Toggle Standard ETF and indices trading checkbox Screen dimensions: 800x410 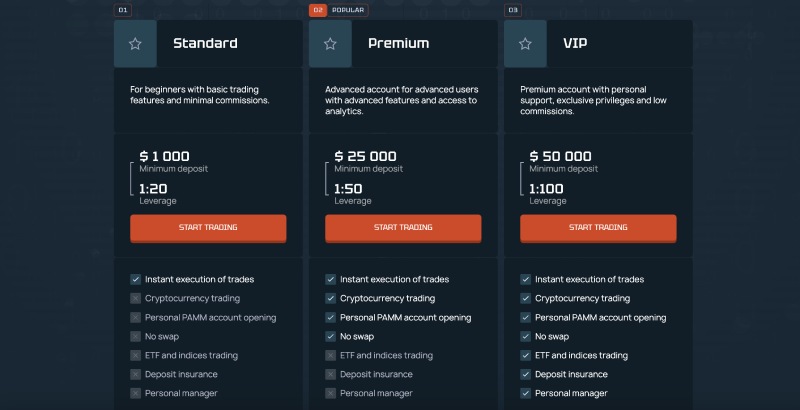(135, 355)
